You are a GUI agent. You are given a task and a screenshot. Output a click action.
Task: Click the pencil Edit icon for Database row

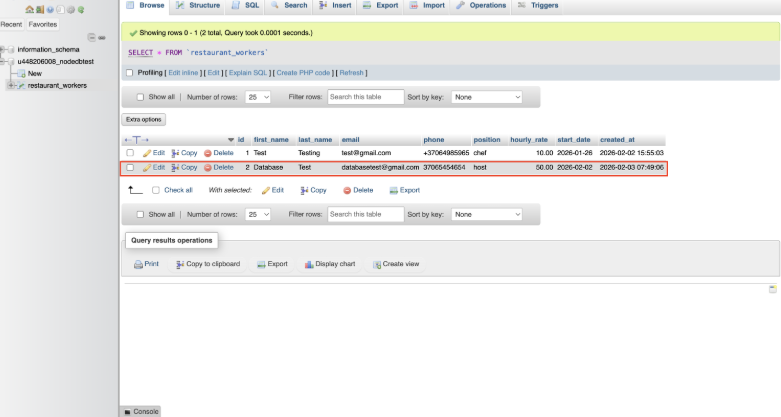(x=147, y=168)
